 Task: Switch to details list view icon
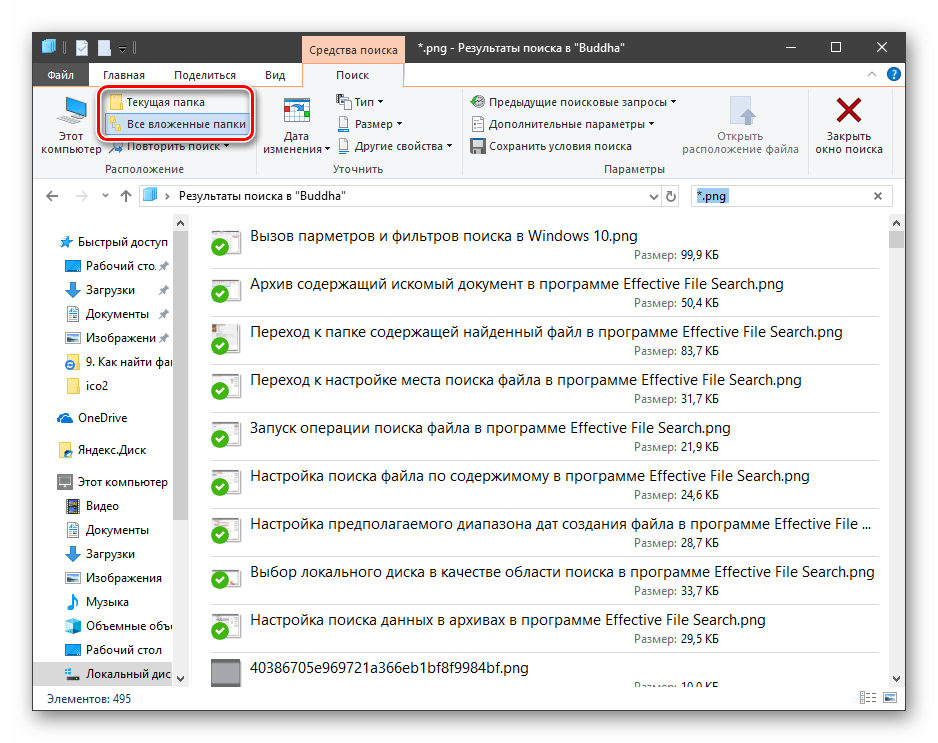tap(866, 698)
